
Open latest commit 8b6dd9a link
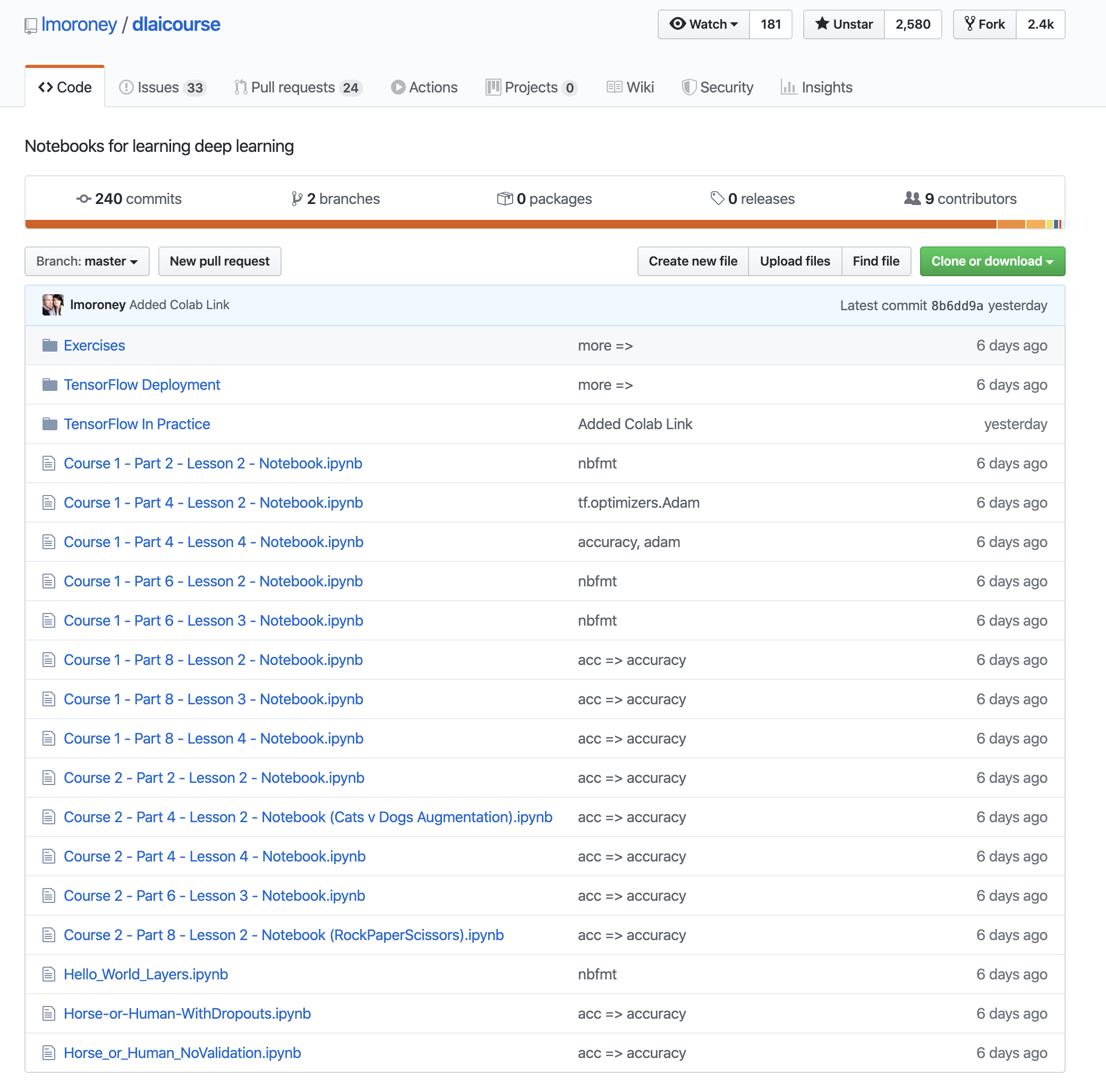957,305
